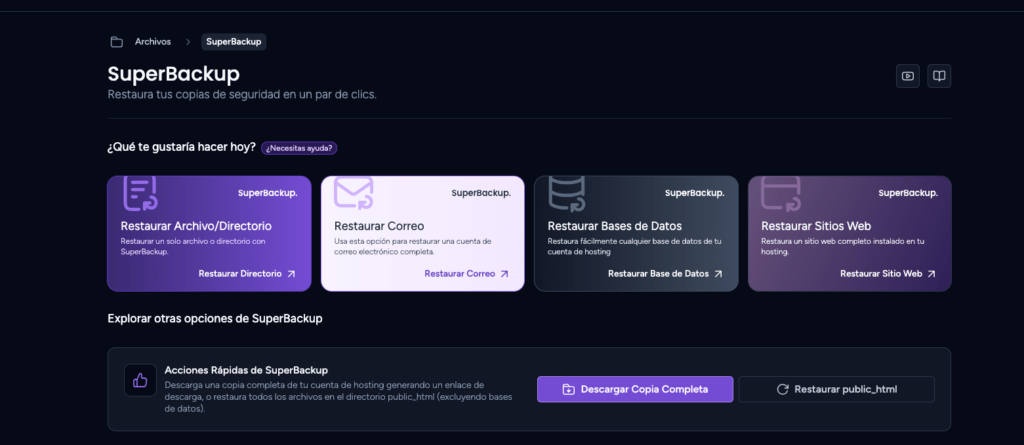Click the ¿Necesitas ayuda? badge
Image resolution: width=1024 pixels, height=445 pixels.
click(299, 148)
